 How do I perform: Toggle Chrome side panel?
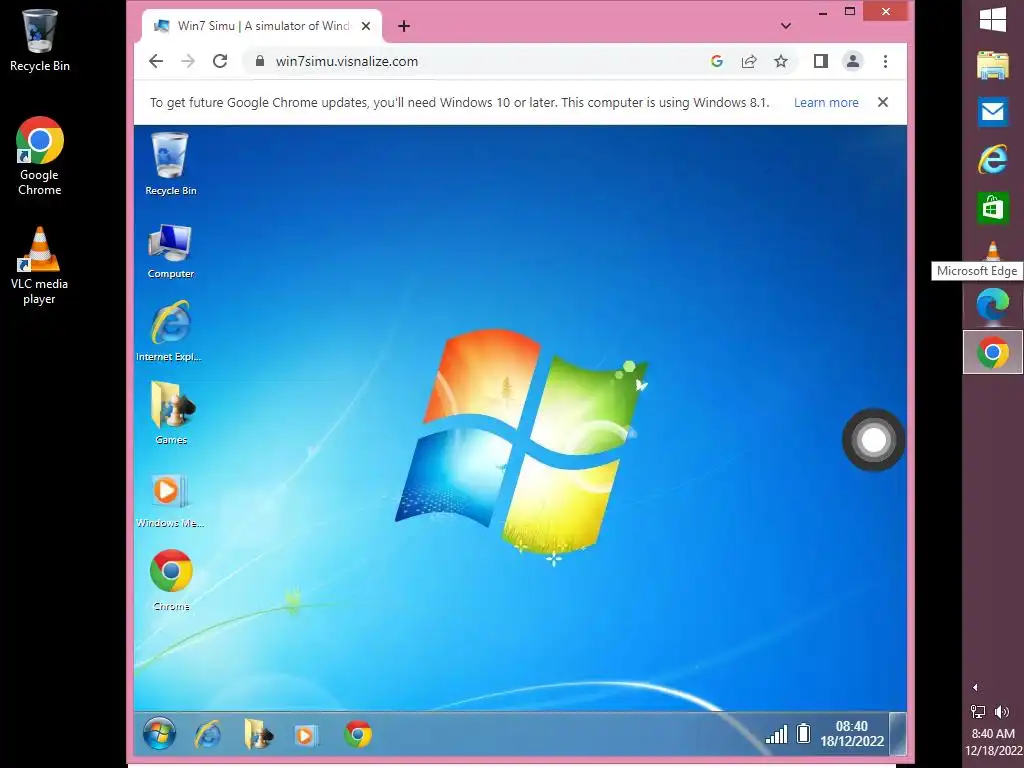(821, 61)
